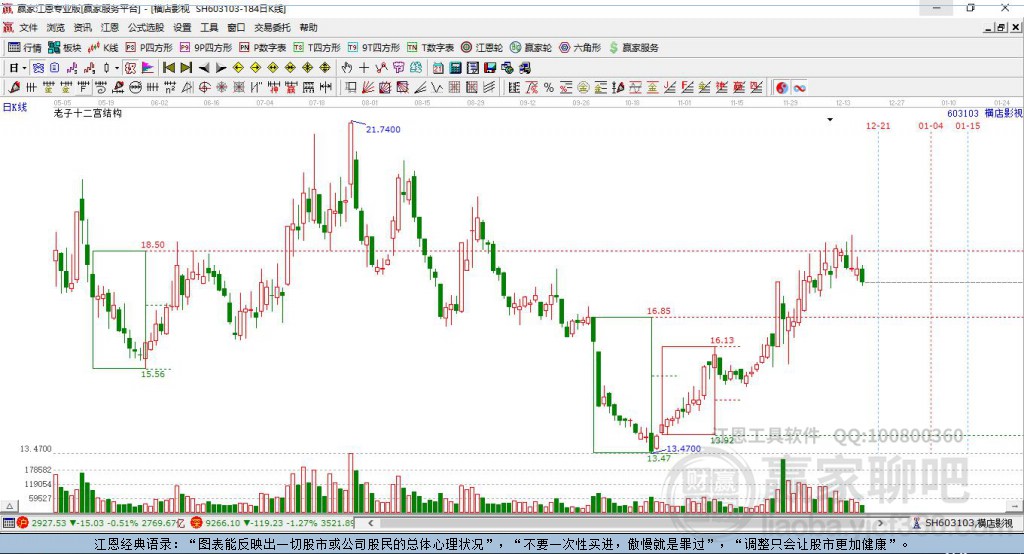This screenshot has width=1024, height=554.
Task: Jump to first bar with skip-to-start arrow
Action: click(x=168, y=67)
